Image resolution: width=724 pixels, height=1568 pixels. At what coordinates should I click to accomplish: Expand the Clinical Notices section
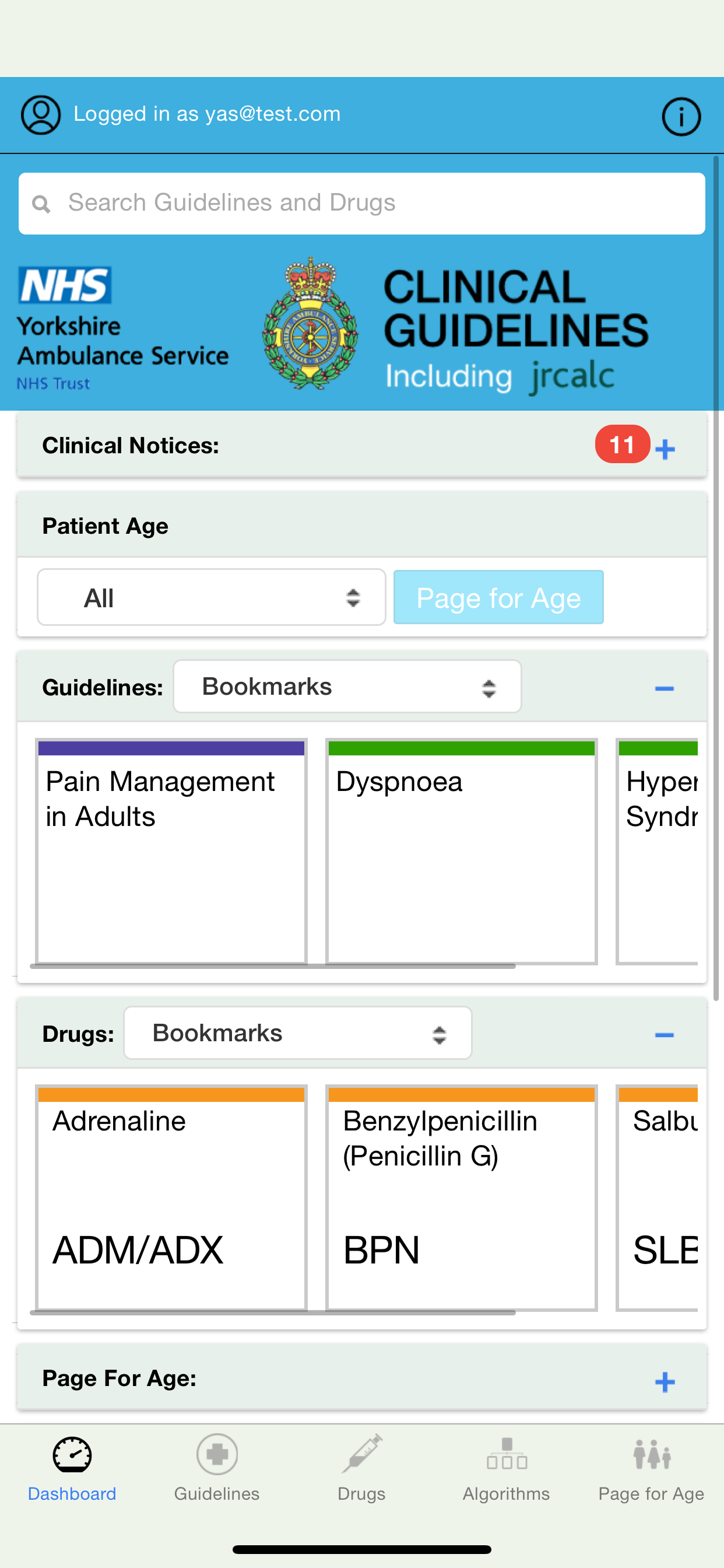pos(665,449)
